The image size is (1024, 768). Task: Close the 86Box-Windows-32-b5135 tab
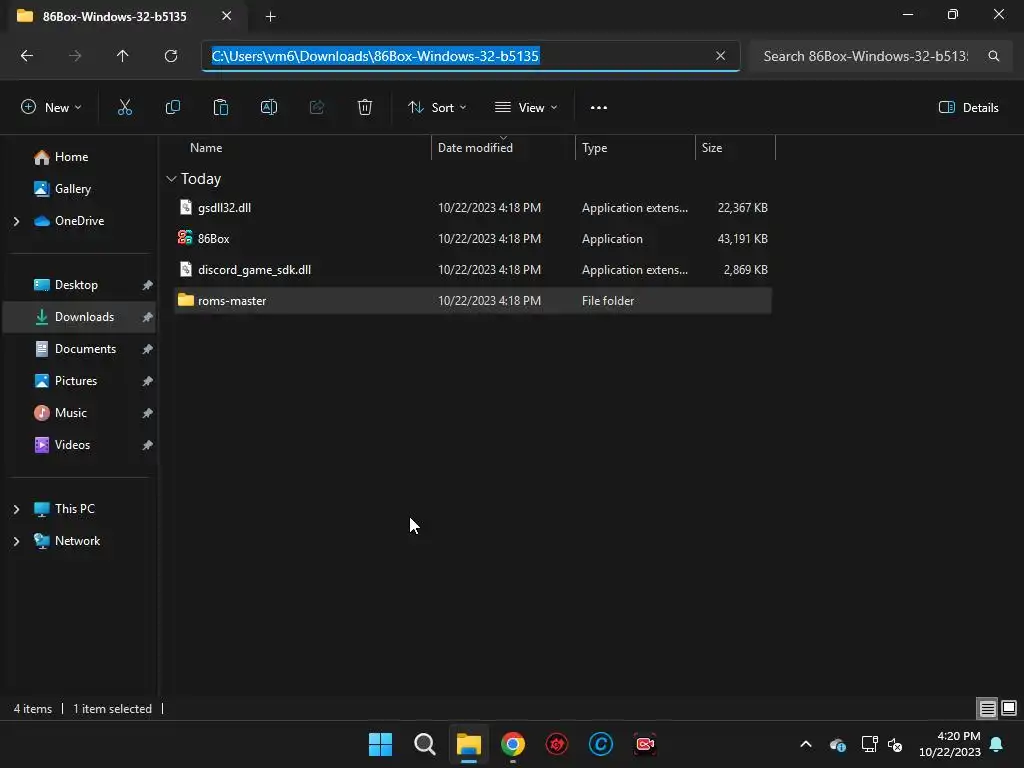(x=226, y=16)
